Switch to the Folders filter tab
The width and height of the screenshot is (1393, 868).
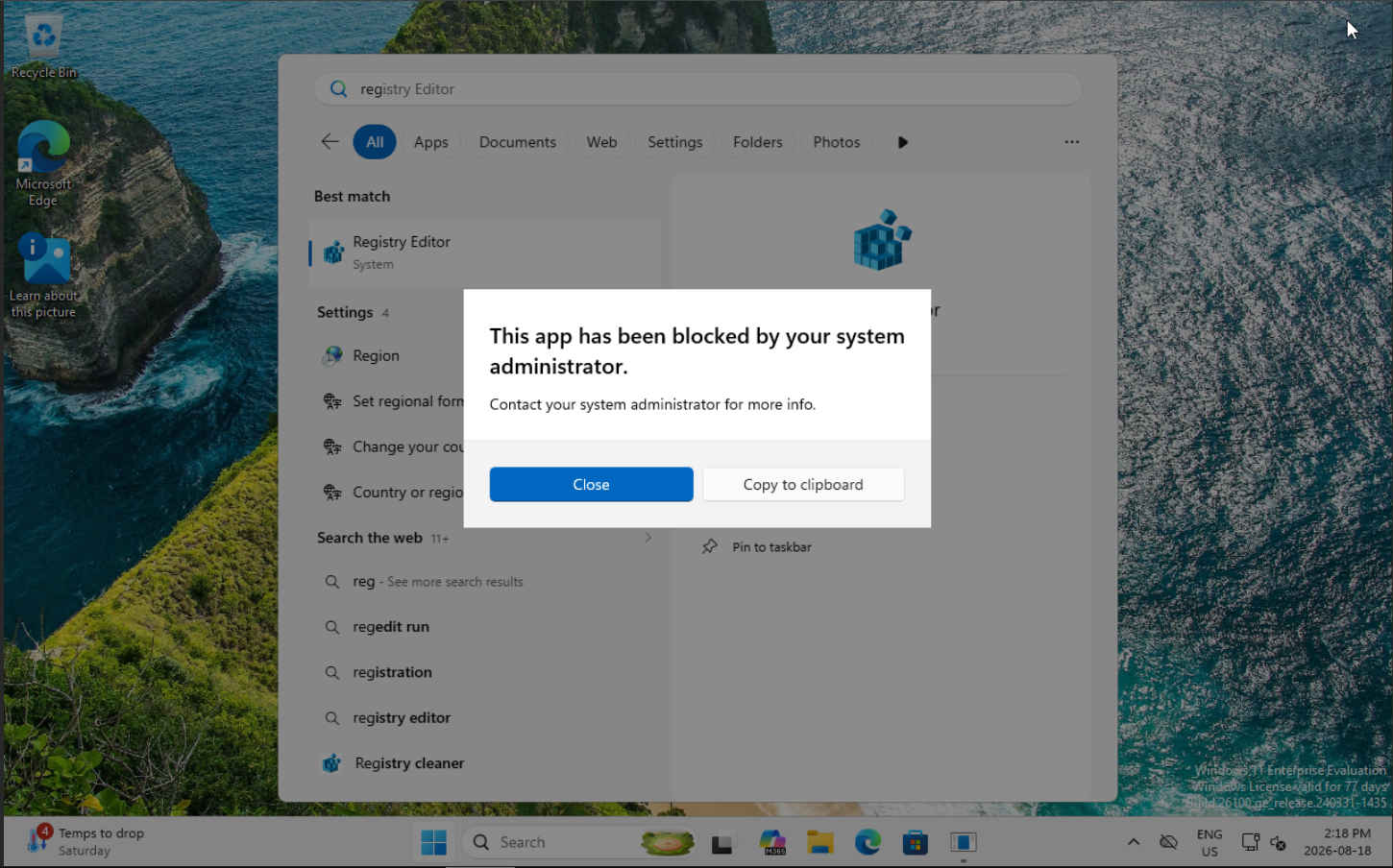[x=758, y=142]
